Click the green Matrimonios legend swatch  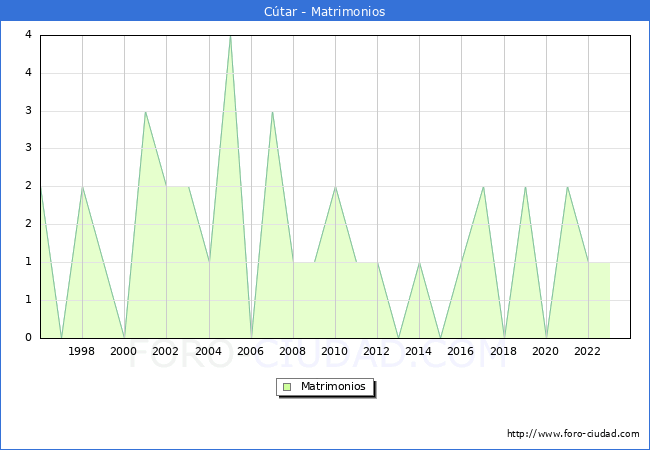pos(287,387)
